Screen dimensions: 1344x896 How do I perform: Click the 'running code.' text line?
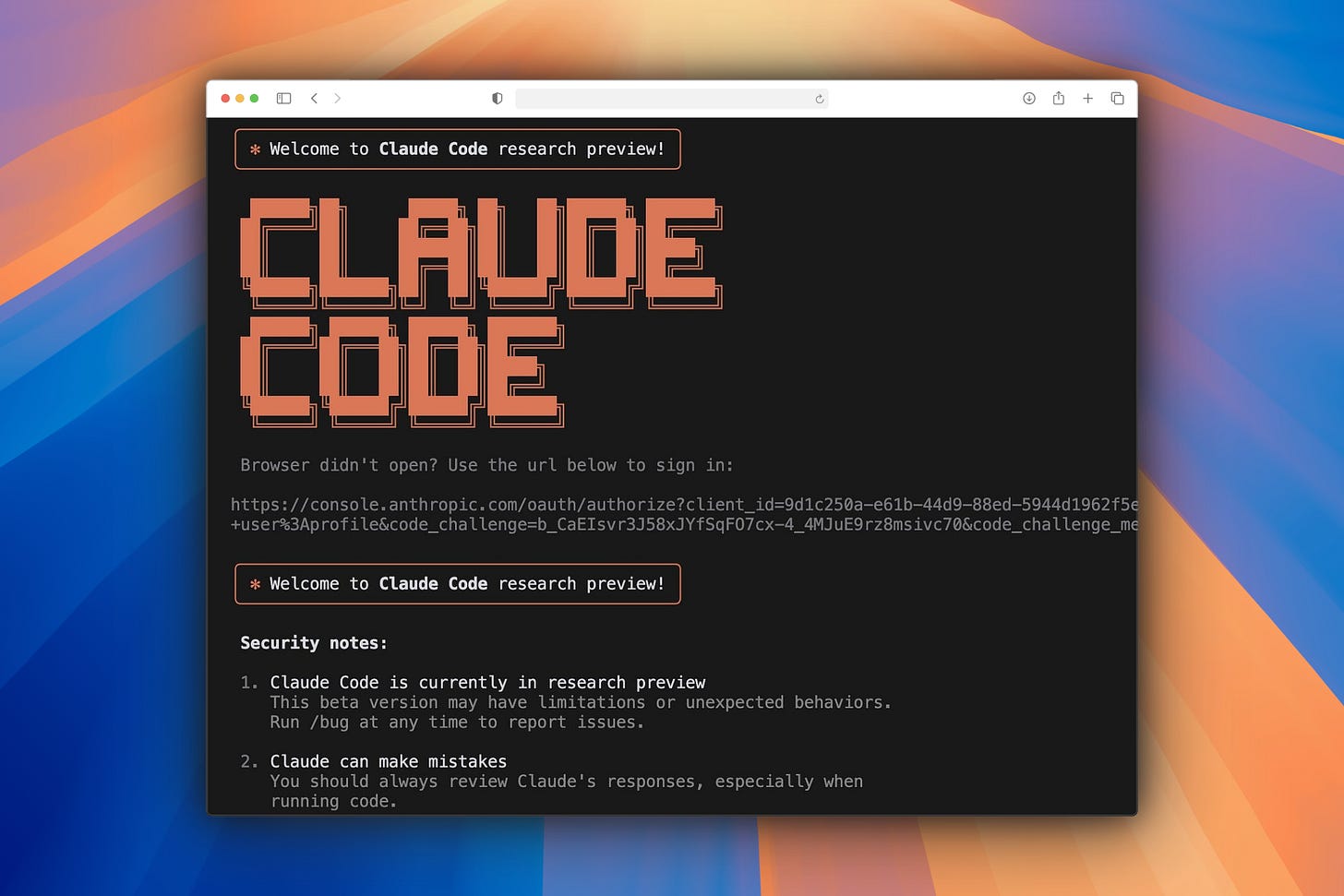click(333, 801)
